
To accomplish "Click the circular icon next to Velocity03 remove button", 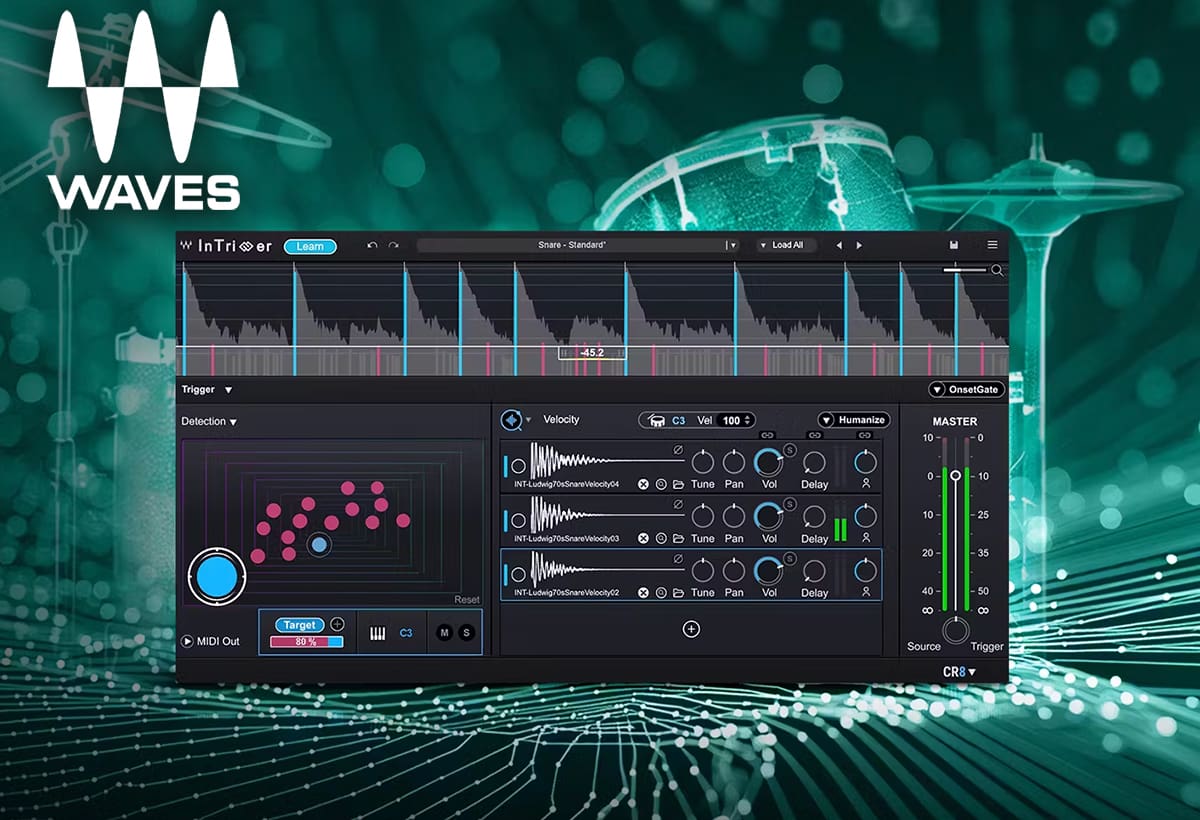I will coord(661,538).
